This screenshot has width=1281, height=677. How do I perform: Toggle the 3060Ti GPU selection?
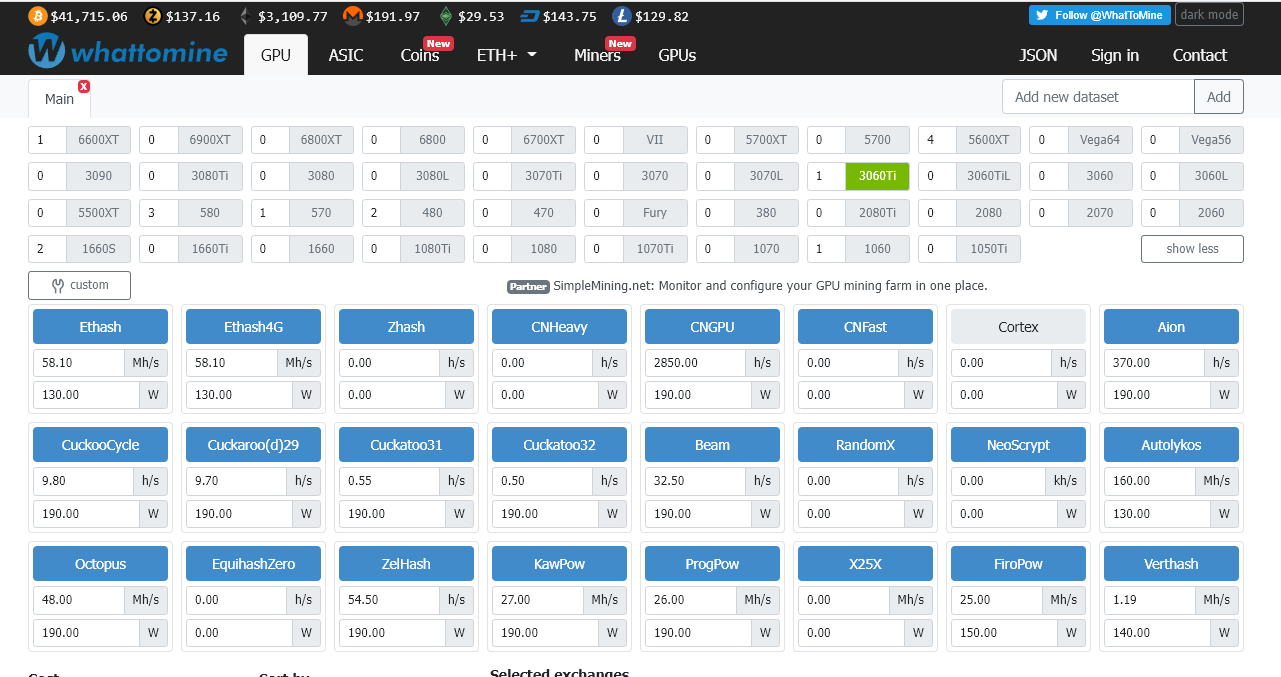(x=877, y=176)
